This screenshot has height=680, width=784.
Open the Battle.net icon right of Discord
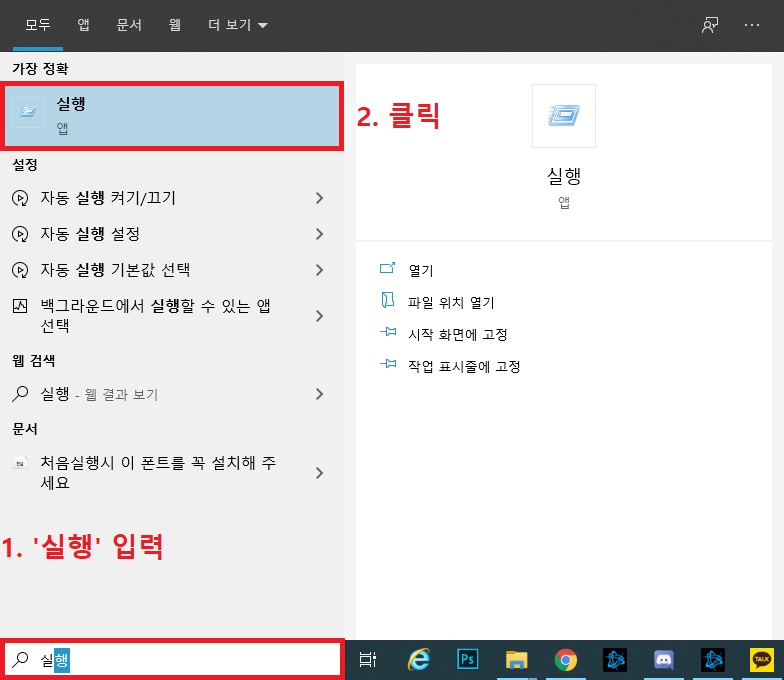click(712, 660)
